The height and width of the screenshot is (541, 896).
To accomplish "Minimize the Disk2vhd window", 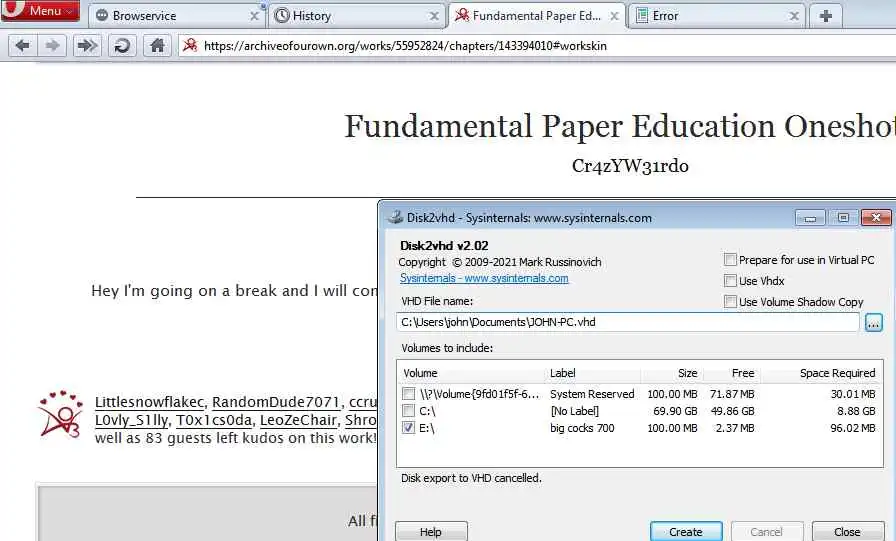I will [x=810, y=218].
